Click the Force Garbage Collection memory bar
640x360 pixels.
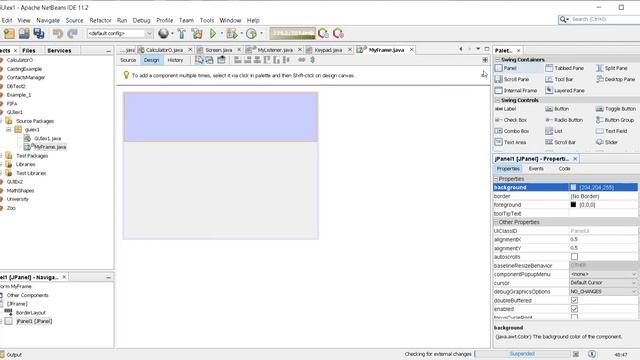pos(292,33)
